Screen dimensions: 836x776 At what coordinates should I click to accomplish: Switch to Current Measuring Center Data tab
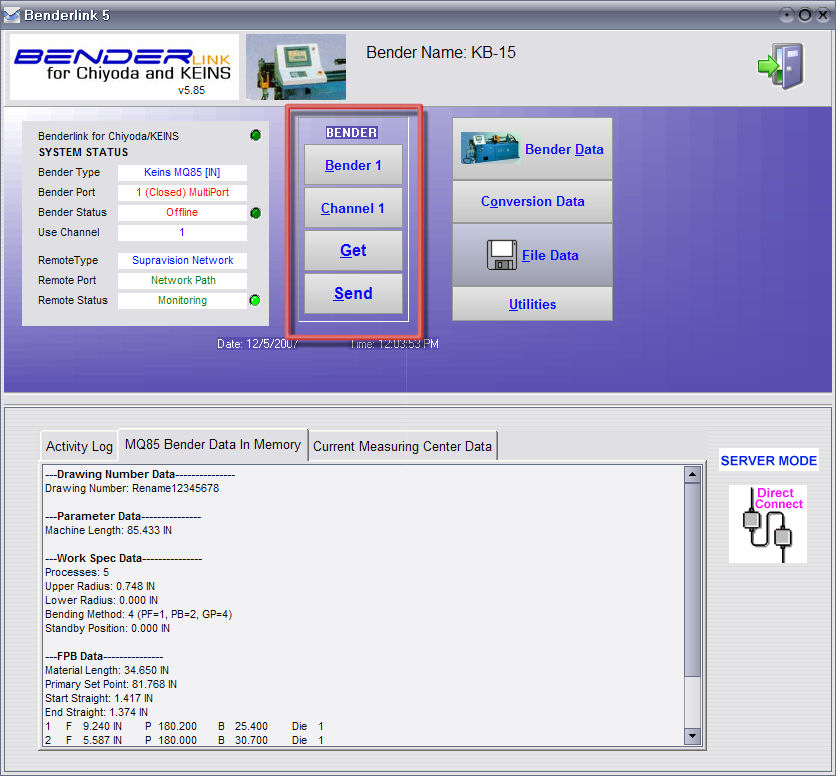402,447
